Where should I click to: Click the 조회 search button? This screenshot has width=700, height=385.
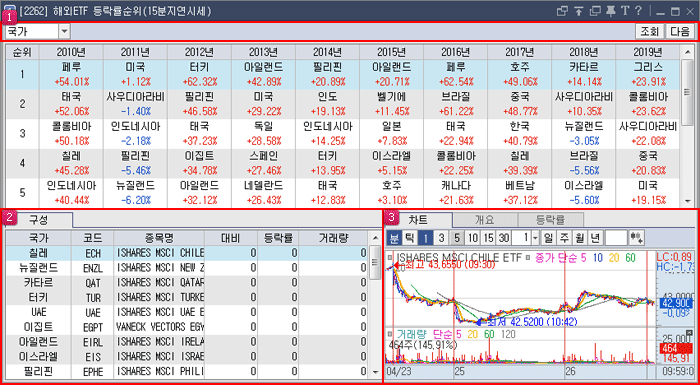tap(650, 32)
